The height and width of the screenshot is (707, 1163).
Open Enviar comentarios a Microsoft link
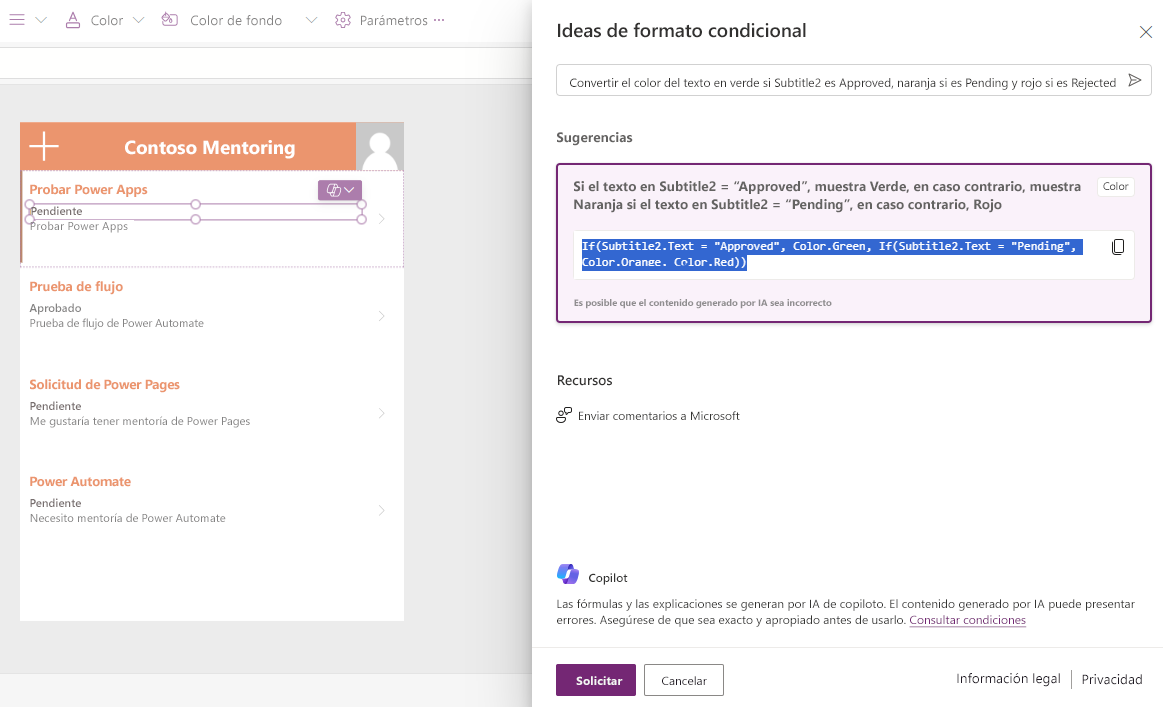click(659, 416)
